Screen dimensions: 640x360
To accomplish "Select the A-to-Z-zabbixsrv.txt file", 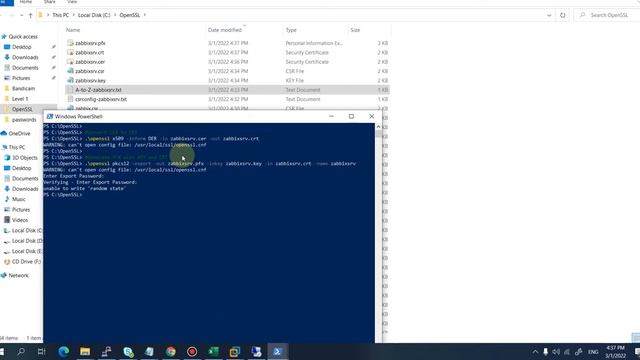I will coord(98,90).
